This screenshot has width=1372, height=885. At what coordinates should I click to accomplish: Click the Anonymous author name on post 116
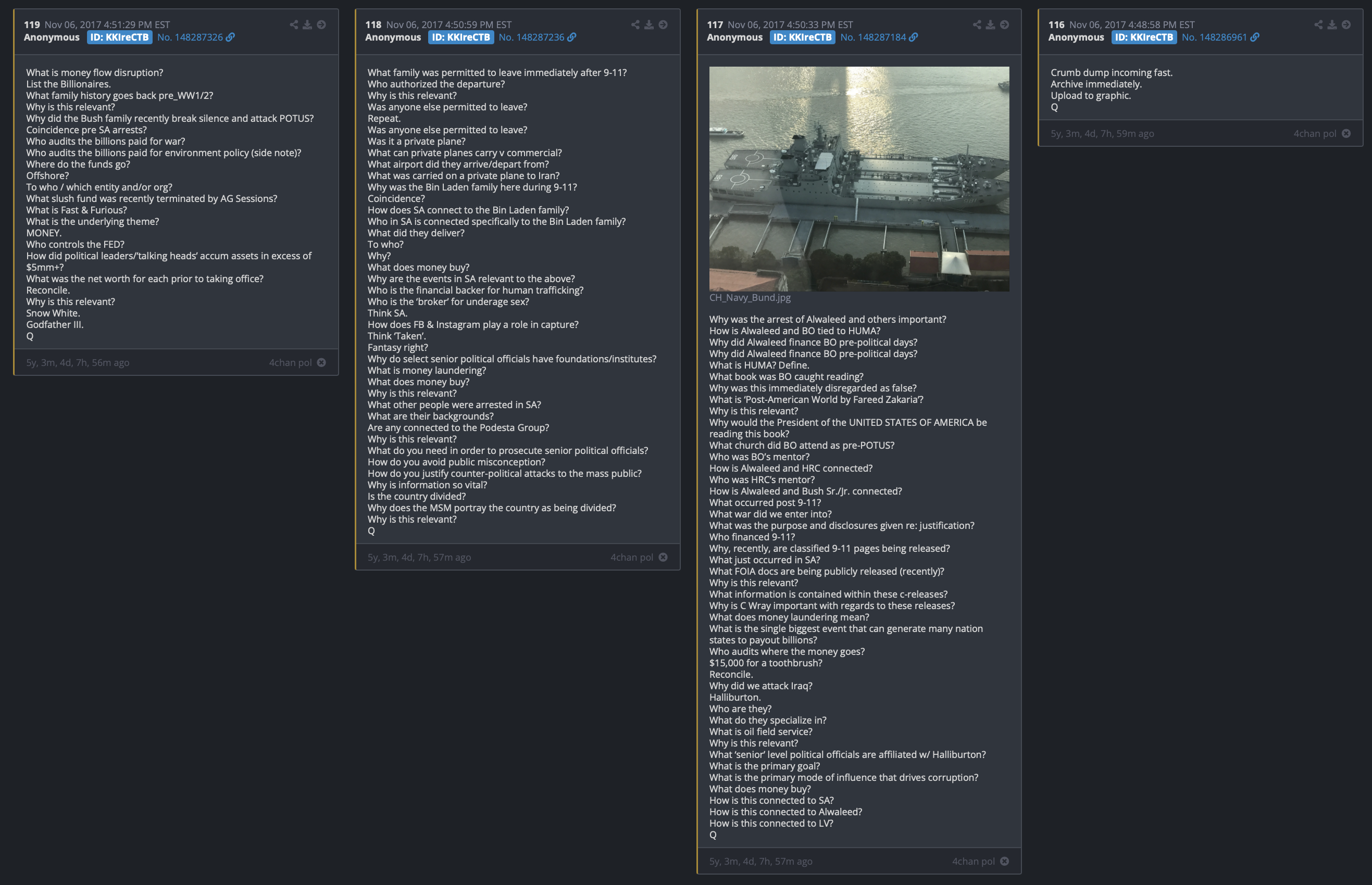coord(1076,37)
